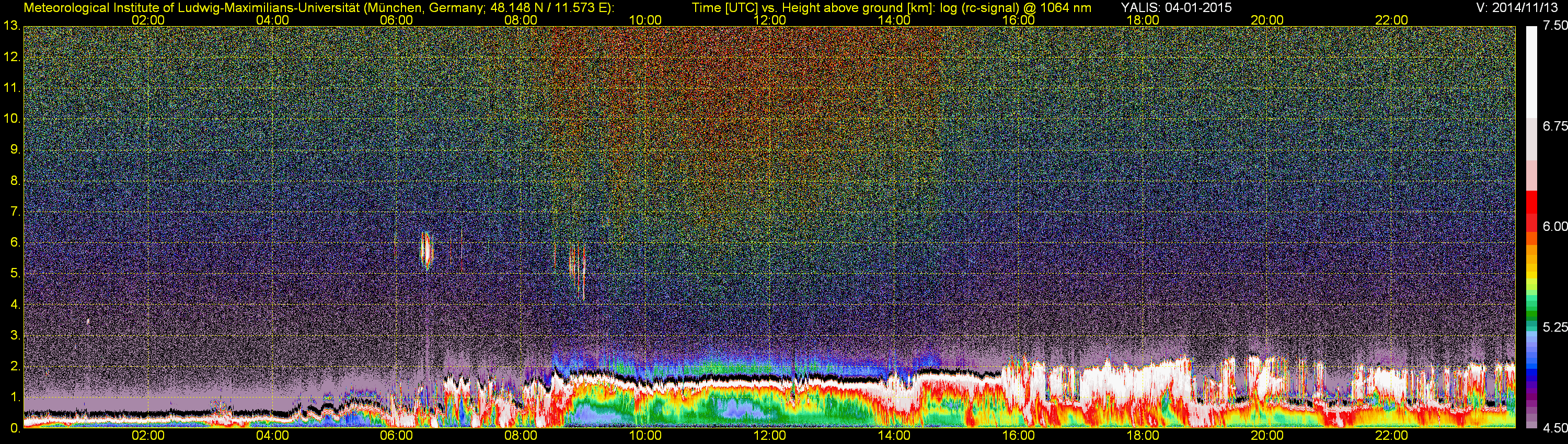Click the 12. height axis label
Image resolution: width=1568 pixels, height=444 pixels.
[11, 57]
